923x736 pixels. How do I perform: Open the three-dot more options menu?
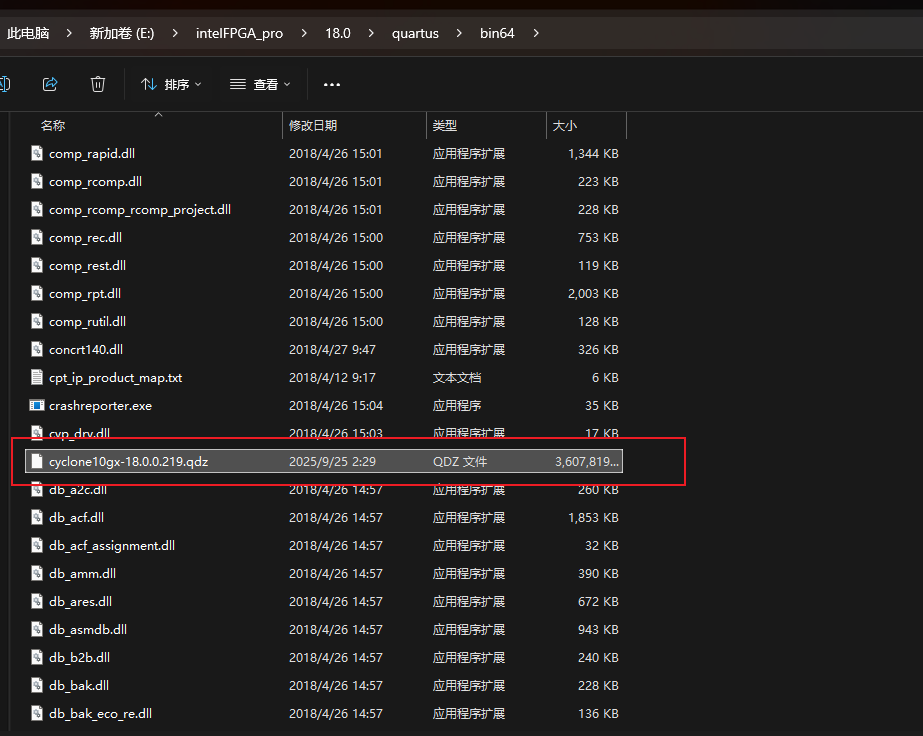pyautogui.click(x=332, y=85)
